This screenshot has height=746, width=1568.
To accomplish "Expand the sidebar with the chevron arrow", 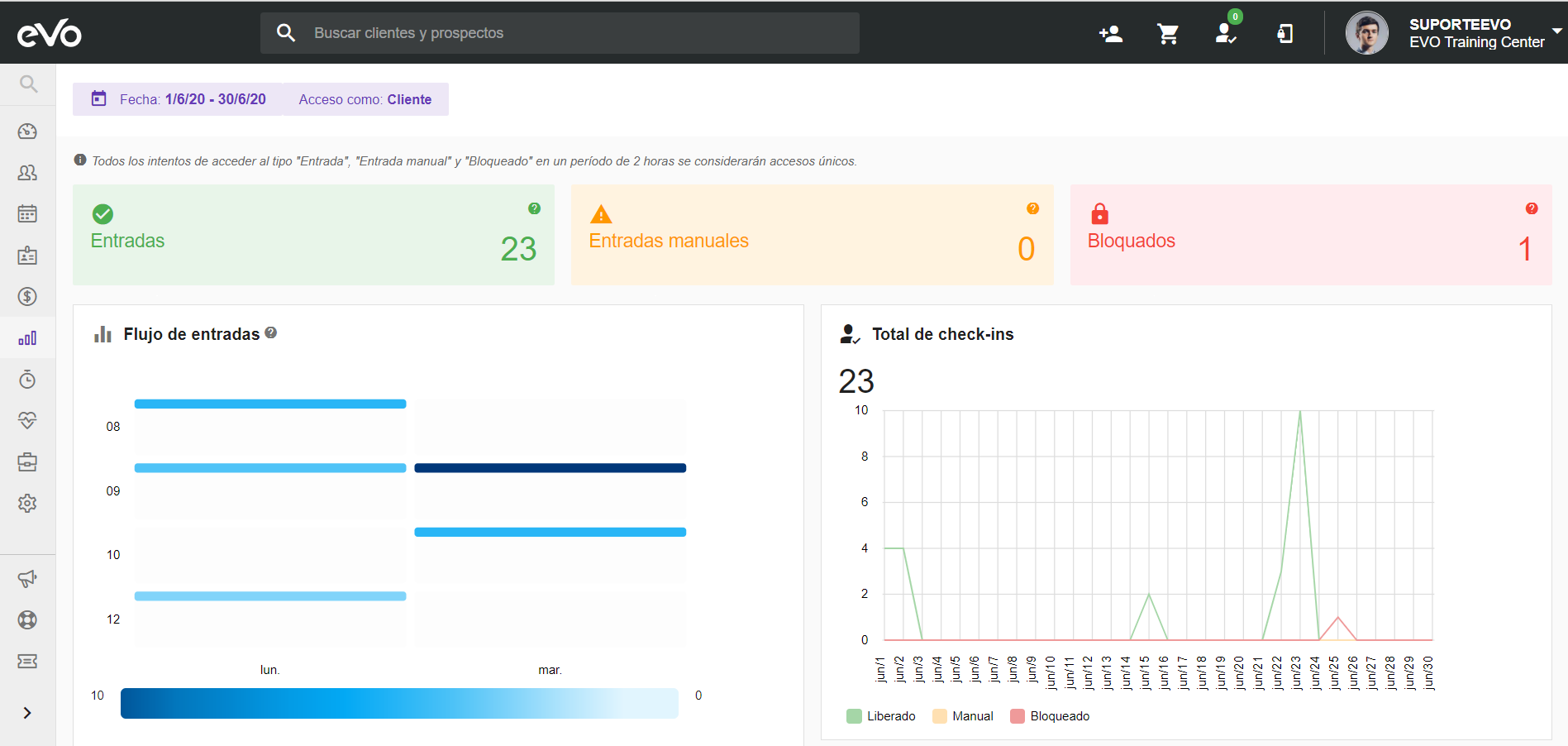I will pyautogui.click(x=27, y=713).
